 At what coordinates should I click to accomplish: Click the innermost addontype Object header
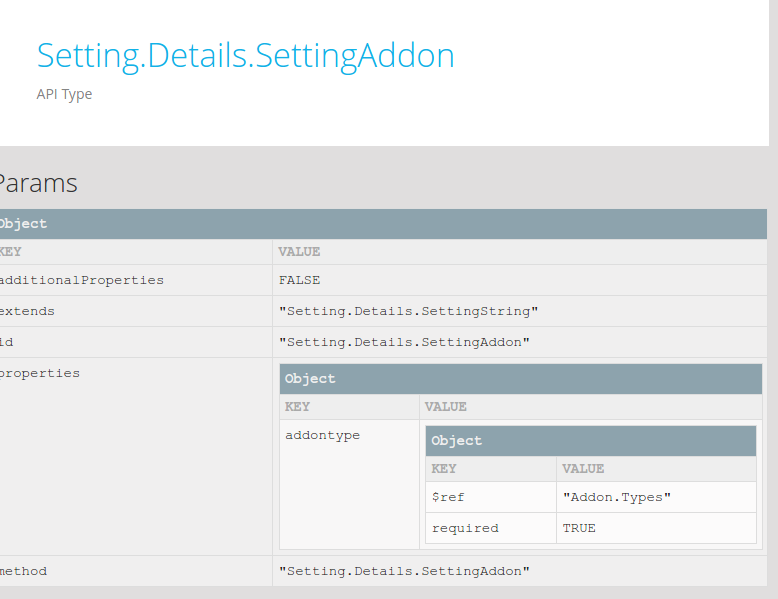coord(590,441)
